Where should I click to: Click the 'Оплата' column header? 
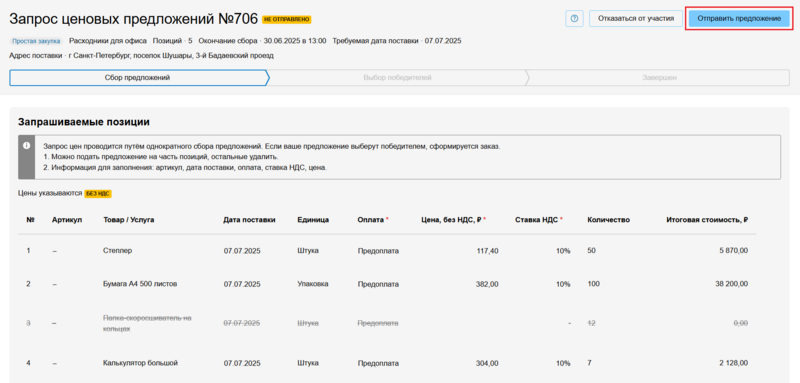coord(370,220)
